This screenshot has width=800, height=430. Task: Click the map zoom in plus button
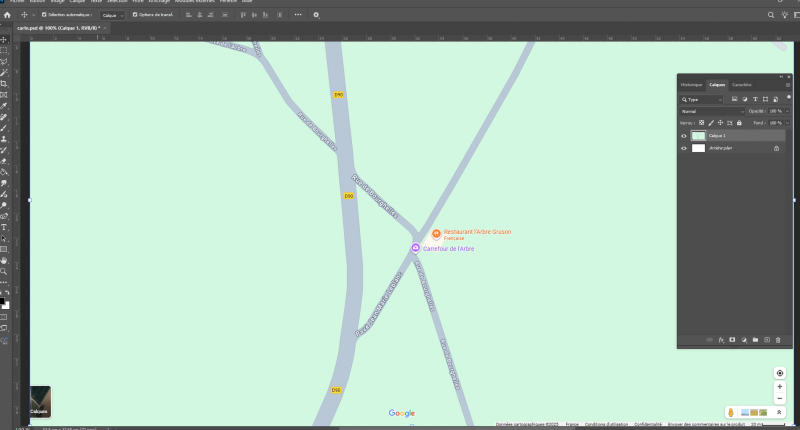(779, 386)
